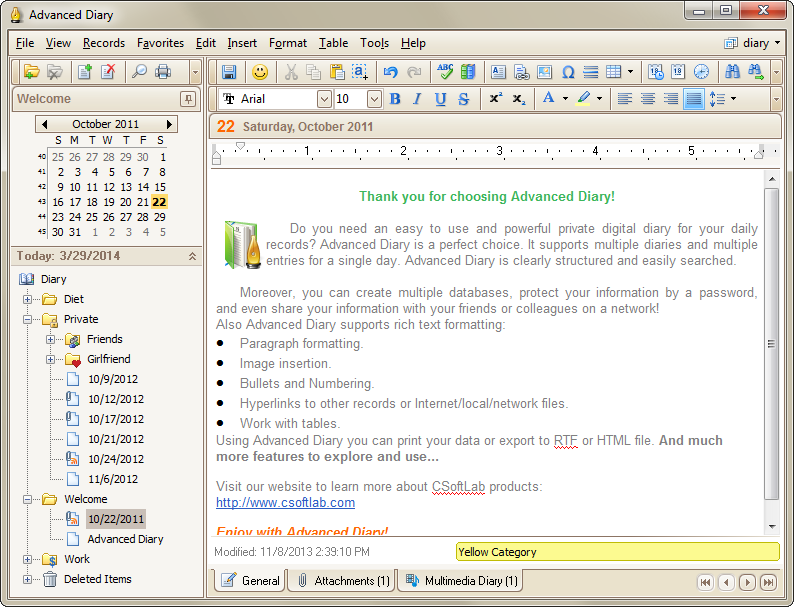
Task: Switch to the Attachments (1) tab
Action: point(343,580)
